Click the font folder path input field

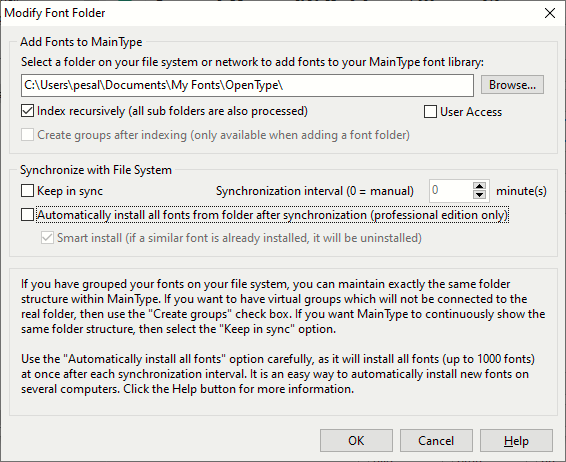(x=247, y=86)
